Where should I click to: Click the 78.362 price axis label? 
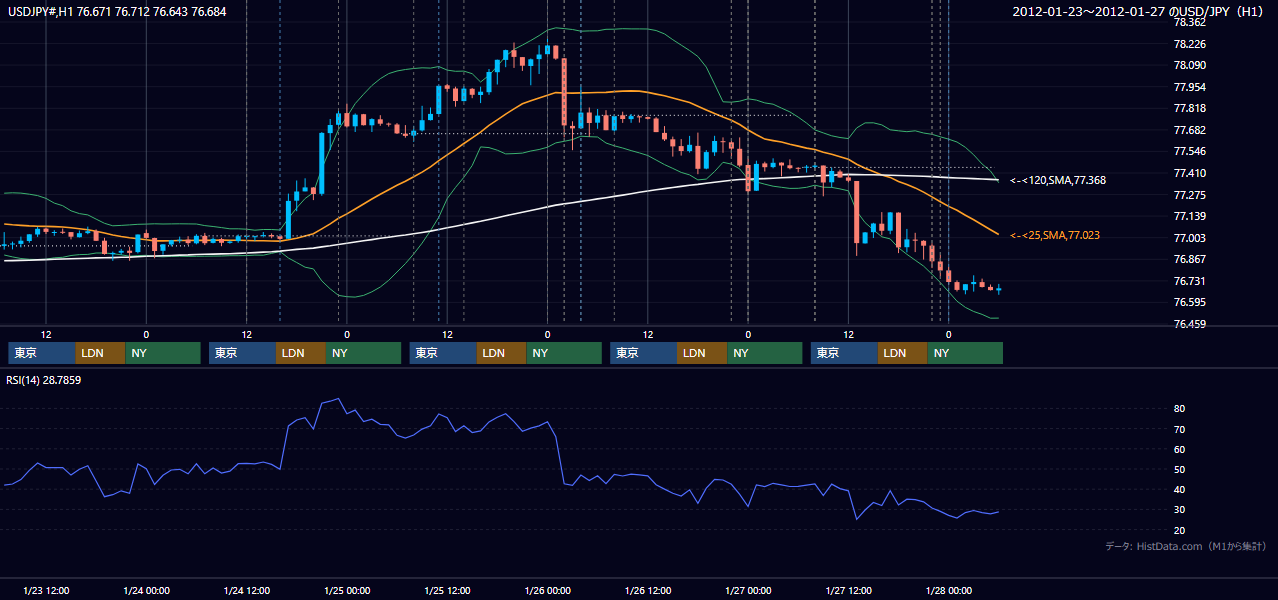[x=1189, y=22]
